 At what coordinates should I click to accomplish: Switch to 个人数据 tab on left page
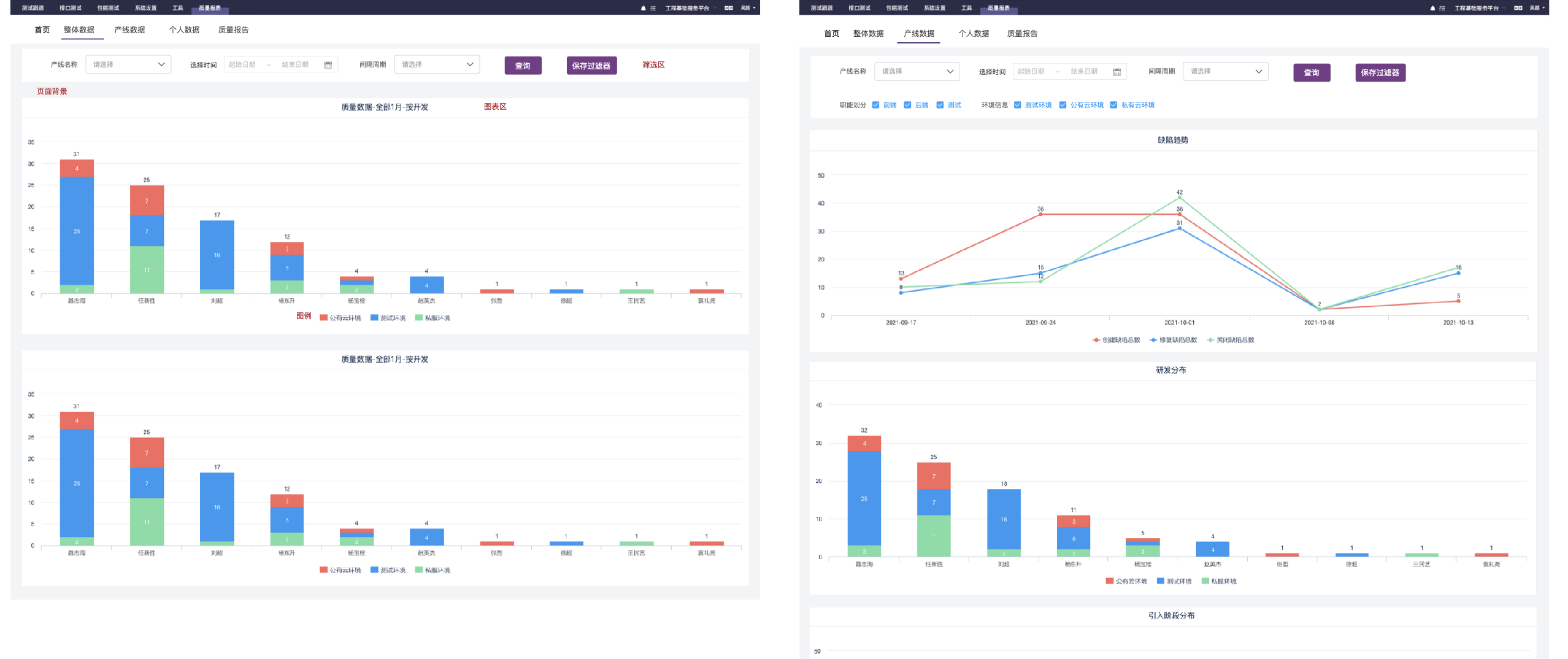(x=184, y=30)
